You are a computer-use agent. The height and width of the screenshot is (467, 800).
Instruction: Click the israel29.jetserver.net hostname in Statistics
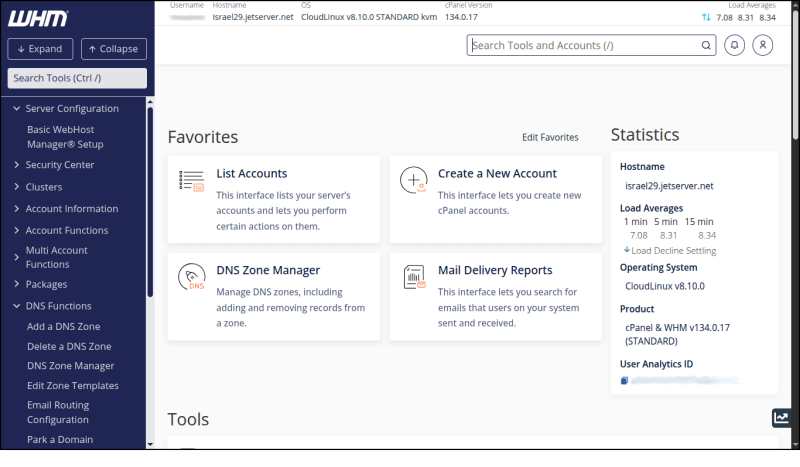[x=669, y=186]
